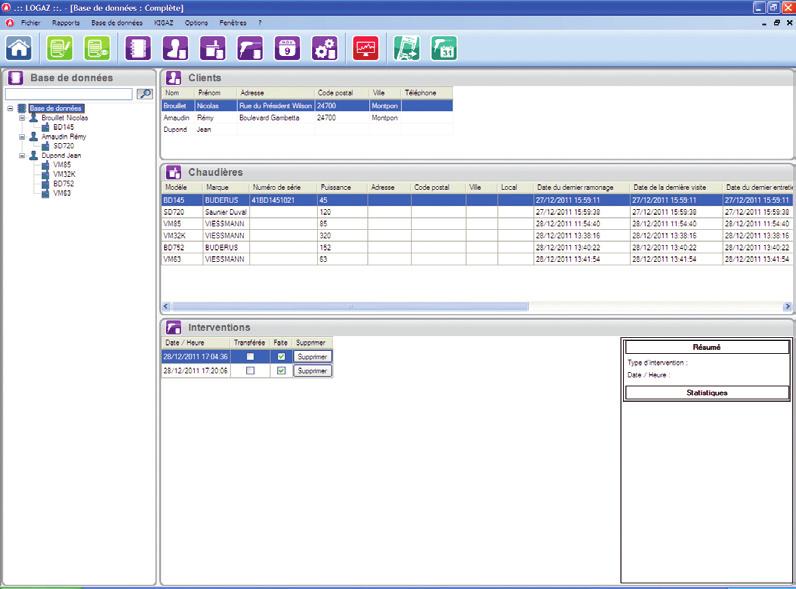Click the Interventions panel header icon

point(174,328)
